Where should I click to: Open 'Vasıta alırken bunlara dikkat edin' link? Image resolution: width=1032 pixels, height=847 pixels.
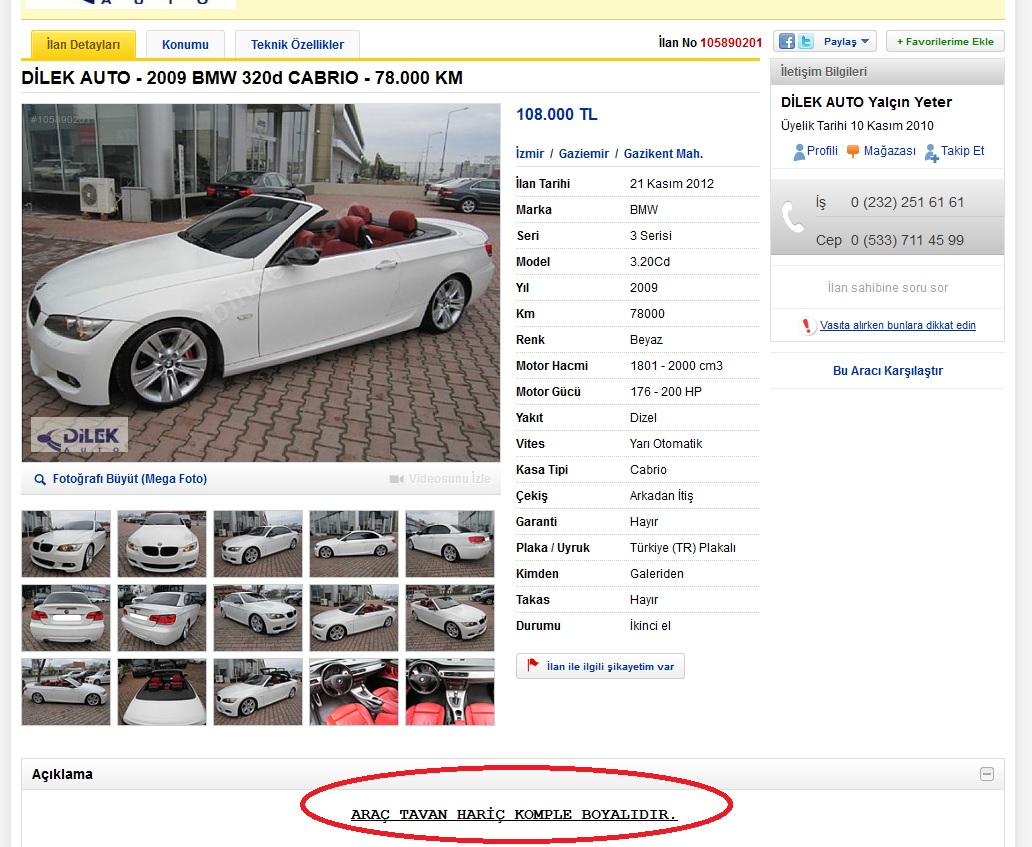tap(898, 325)
